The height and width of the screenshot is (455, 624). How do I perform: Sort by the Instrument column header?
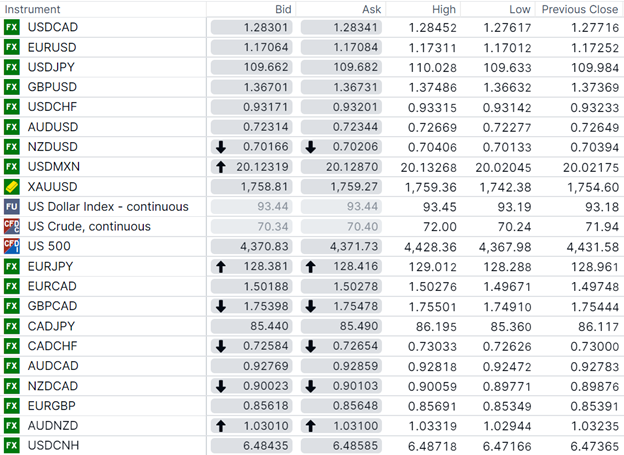[32, 8]
